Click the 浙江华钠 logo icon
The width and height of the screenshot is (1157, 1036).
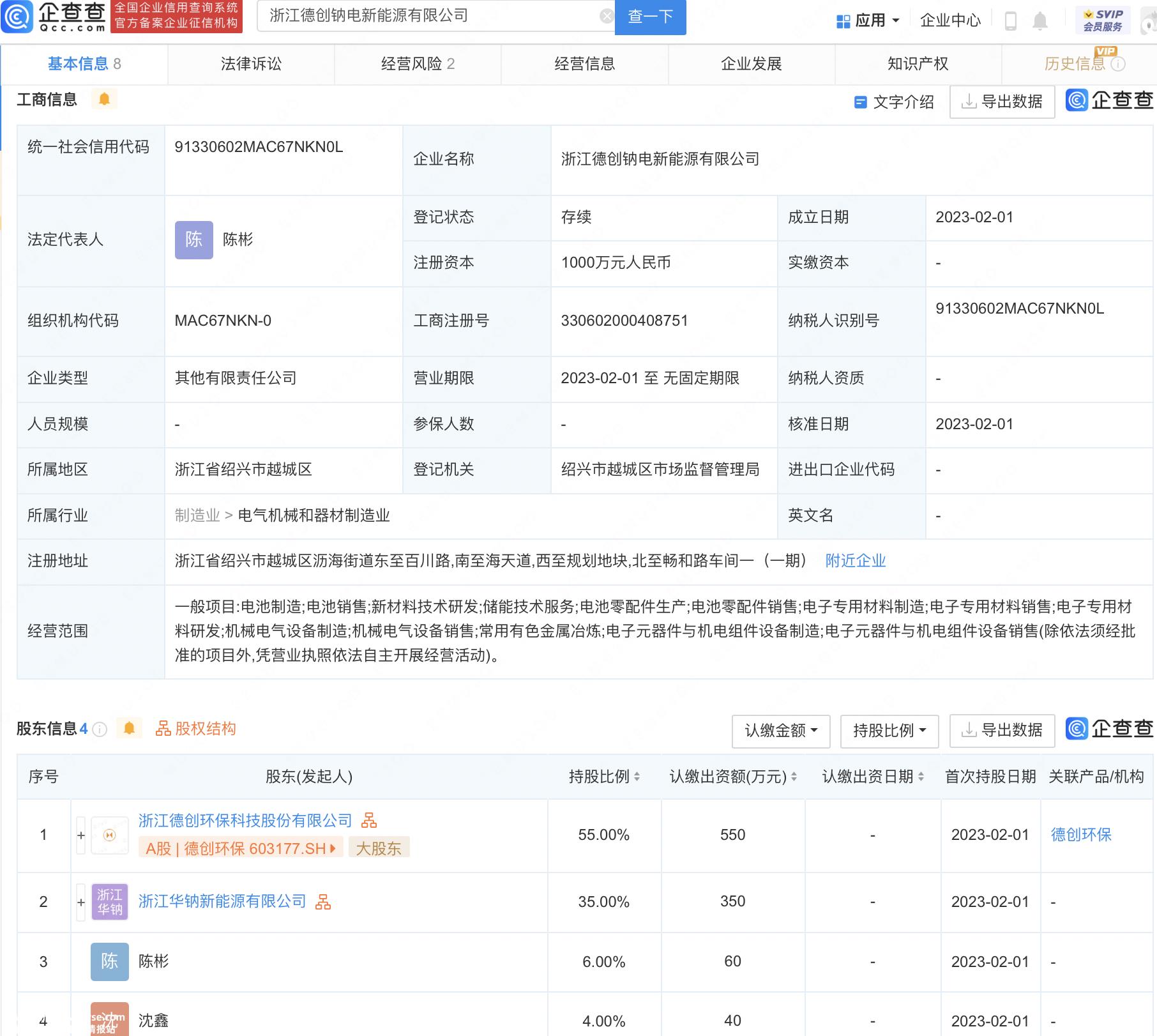pyautogui.click(x=109, y=902)
